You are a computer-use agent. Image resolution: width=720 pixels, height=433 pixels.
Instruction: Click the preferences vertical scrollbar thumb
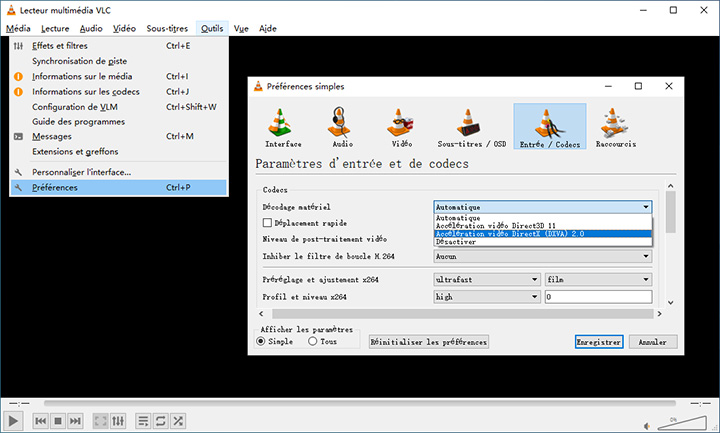pos(670,212)
